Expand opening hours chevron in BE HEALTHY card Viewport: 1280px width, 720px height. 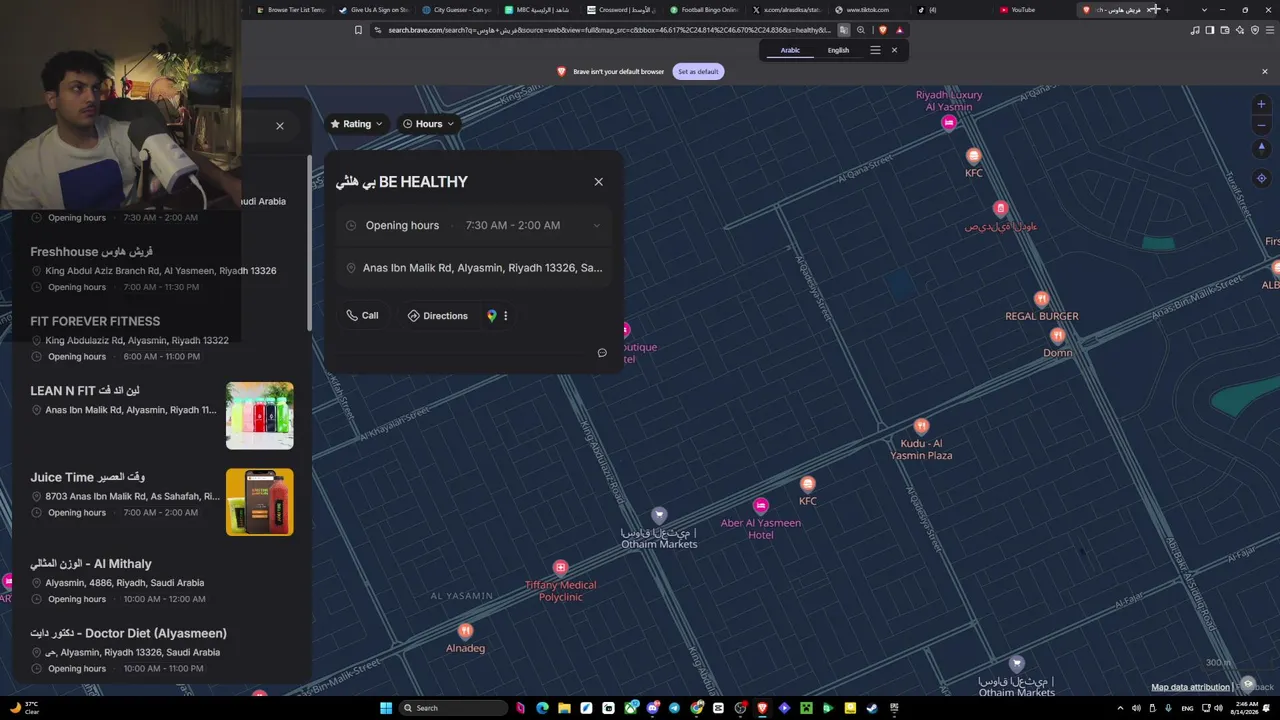pyautogui.click(x=597, y=225)
